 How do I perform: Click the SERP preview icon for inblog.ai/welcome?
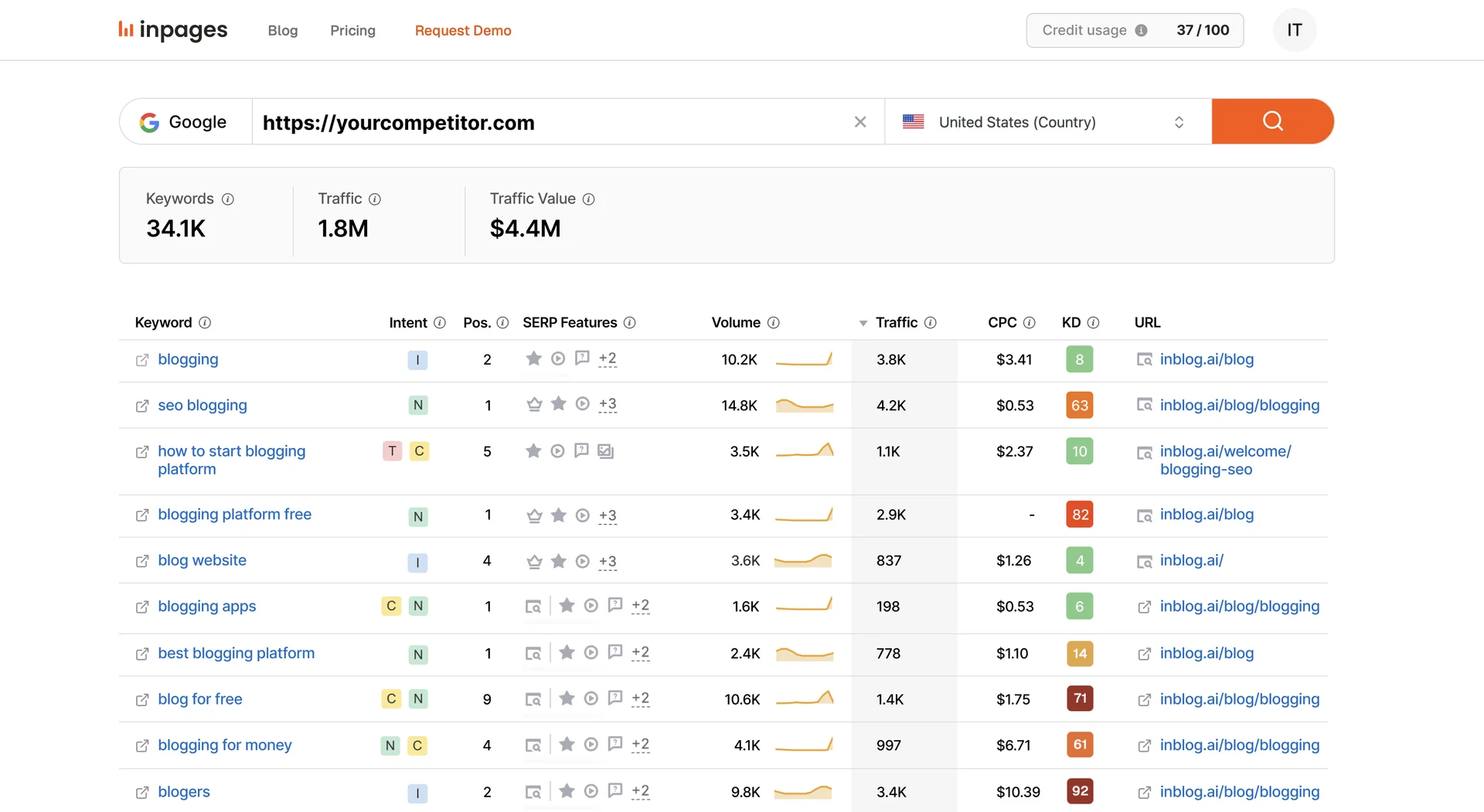(1144, 453)
